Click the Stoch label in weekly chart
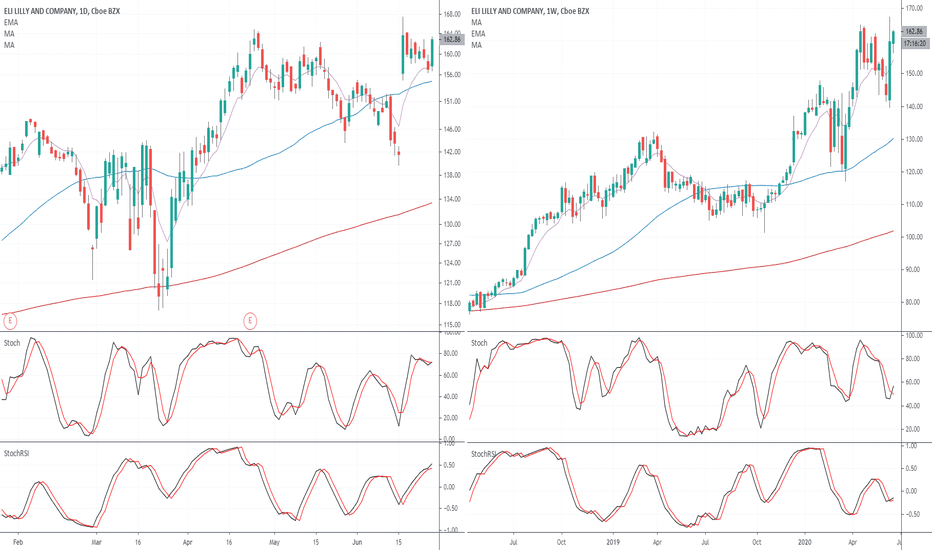Image resolution: width=932 pixels, height=550 pixels. pyautogui.click(x=479, y=343)
